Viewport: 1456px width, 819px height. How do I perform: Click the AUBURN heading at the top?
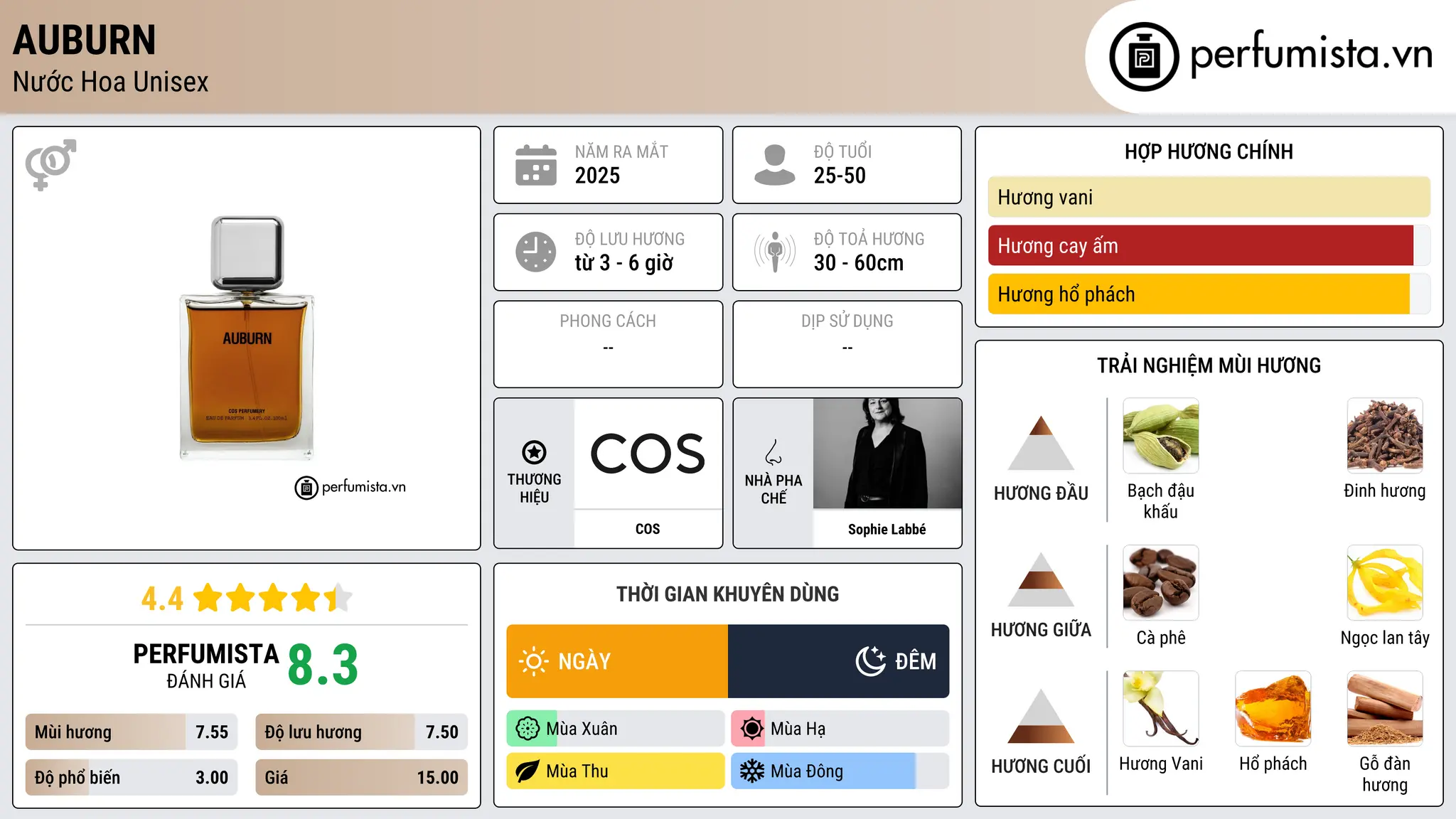(84, 40)
